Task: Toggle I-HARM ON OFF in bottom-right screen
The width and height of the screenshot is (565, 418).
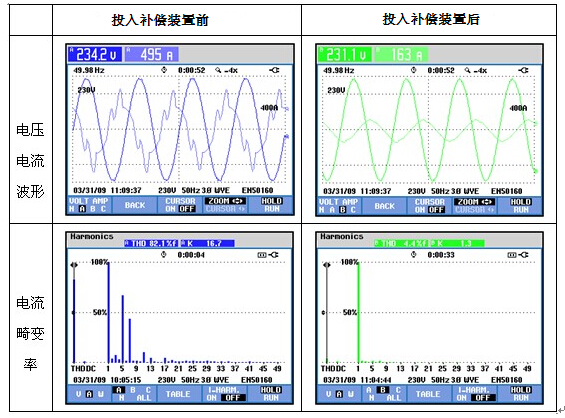Action: 473,394
